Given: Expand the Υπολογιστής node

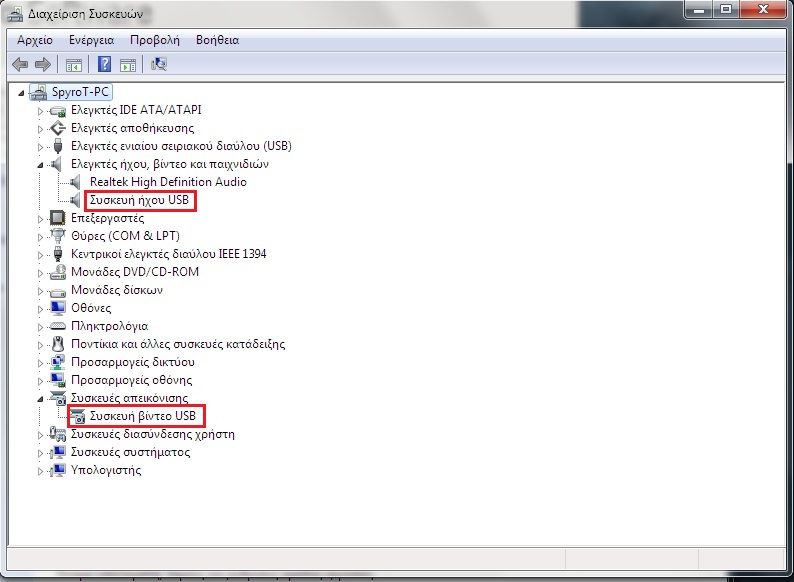Looking at the screenshot, I should coord(40,471).
